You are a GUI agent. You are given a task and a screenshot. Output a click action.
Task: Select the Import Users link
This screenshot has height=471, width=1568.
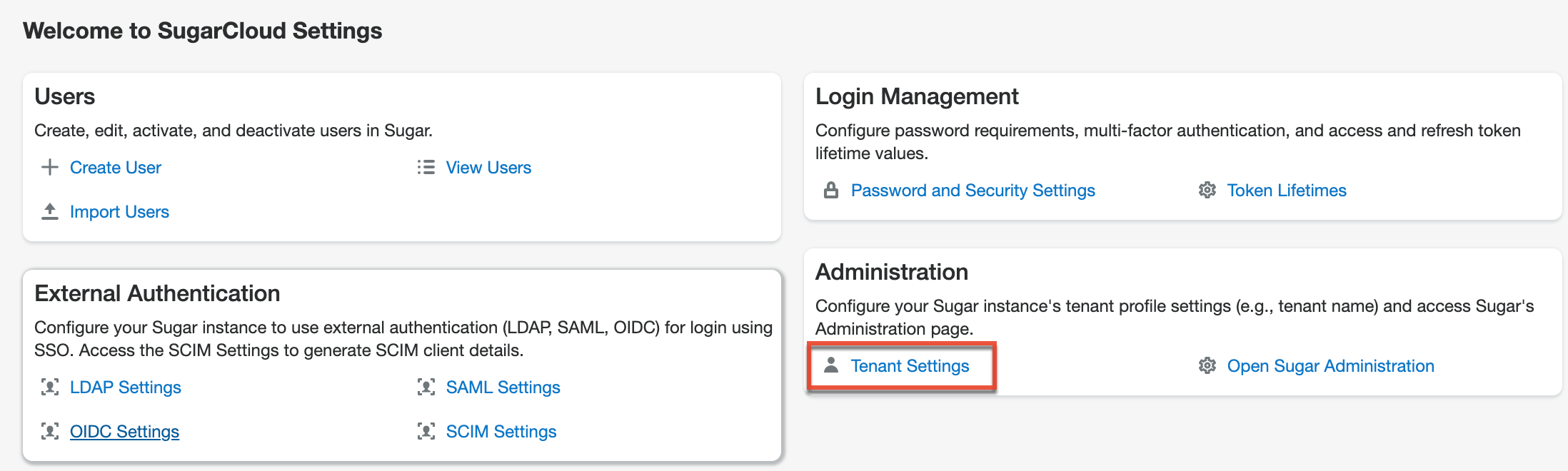[x=119, y=212]
